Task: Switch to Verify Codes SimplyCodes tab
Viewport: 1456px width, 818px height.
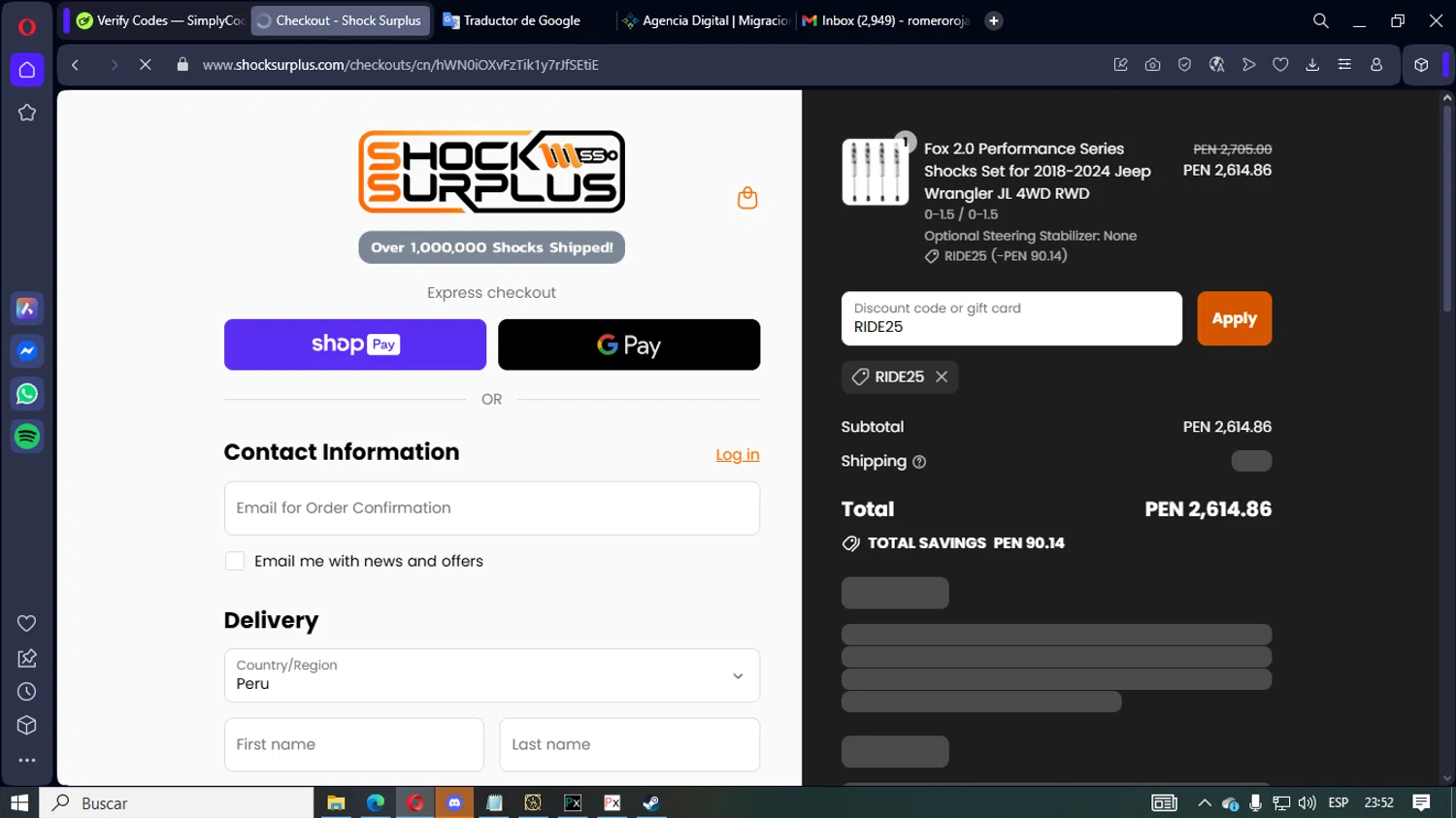Action: click(x=160, y=20)
